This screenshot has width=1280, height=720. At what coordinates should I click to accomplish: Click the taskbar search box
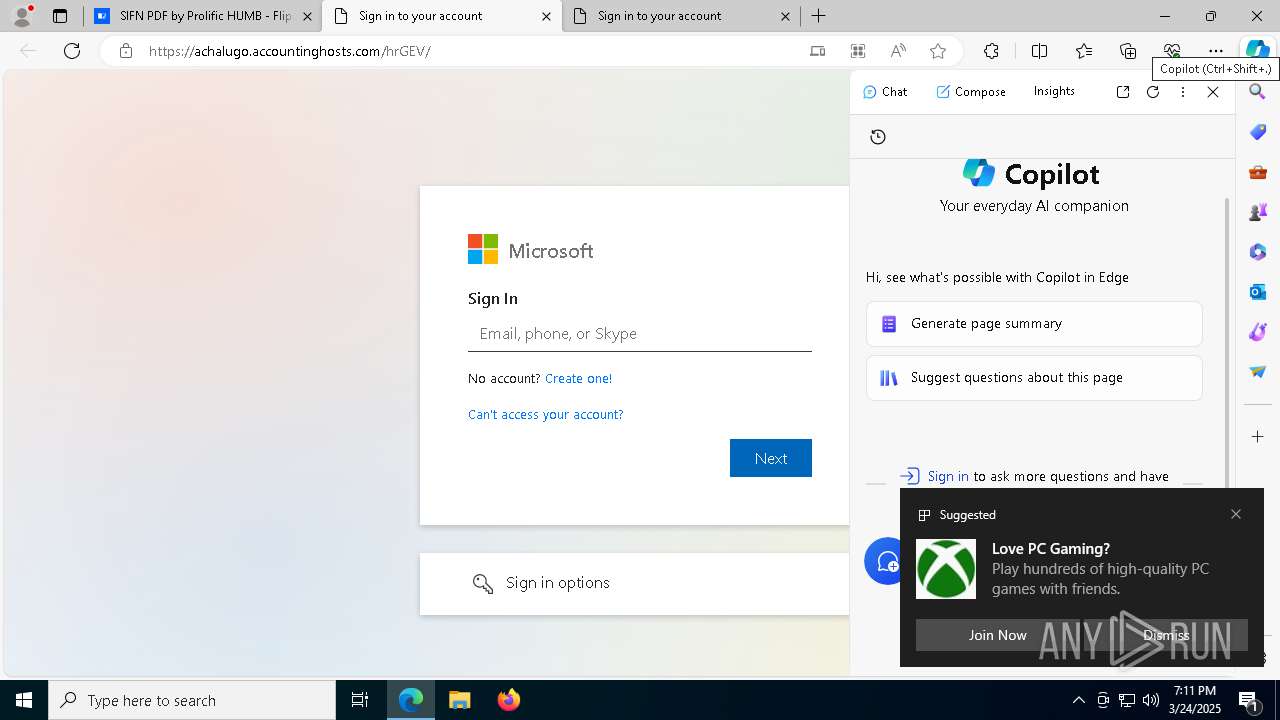pyautogui.click(x=192, y=700)
